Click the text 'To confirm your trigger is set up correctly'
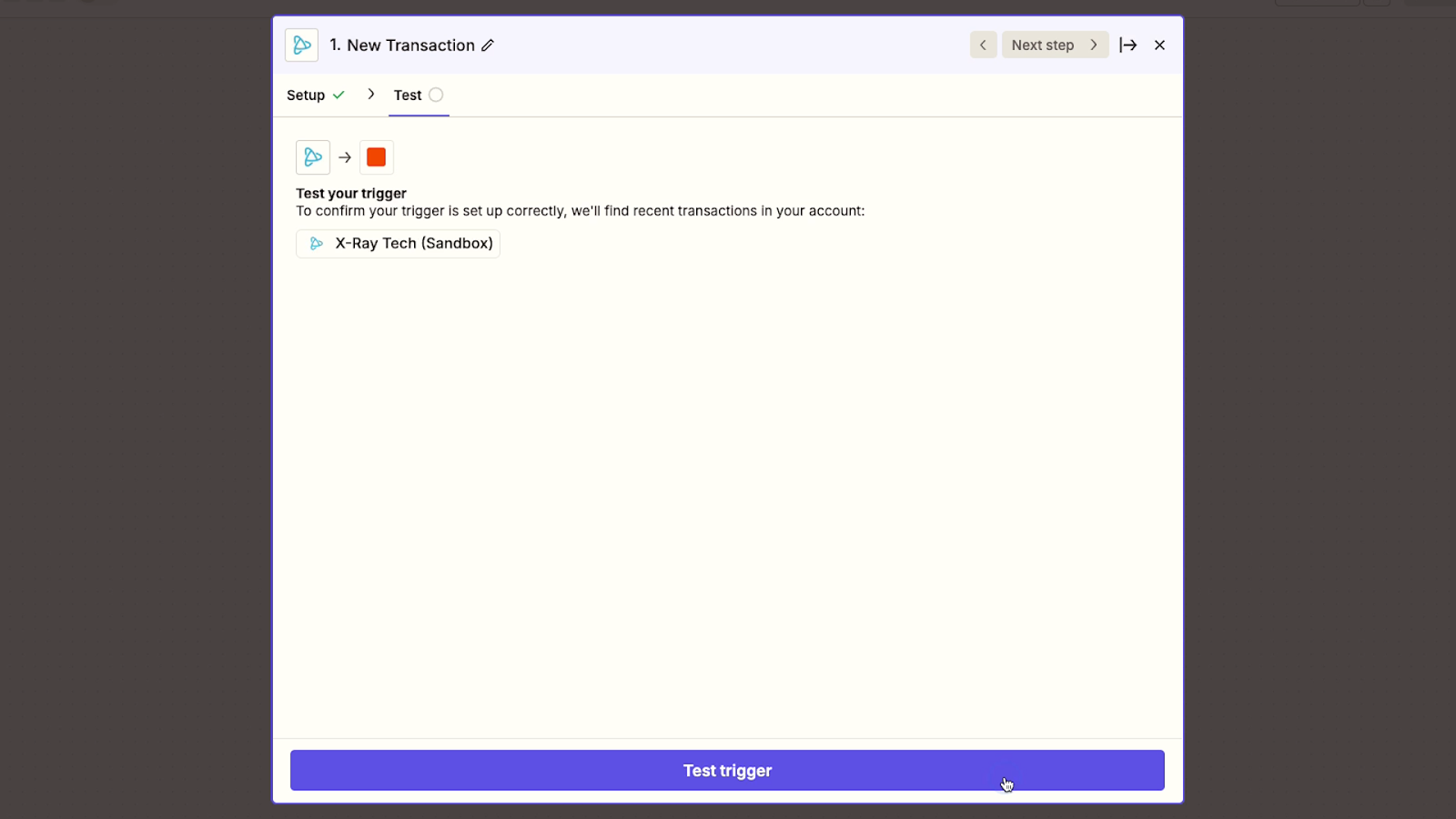The image size is (1456, 819). point(430,211)
